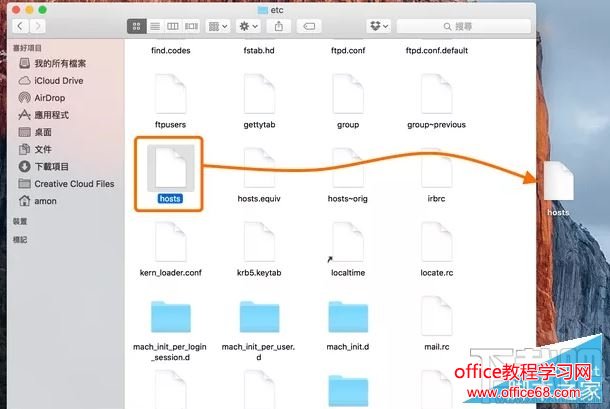610x409 pixels.
Task: Go forward with the forward arrow button
Action: 37,26
